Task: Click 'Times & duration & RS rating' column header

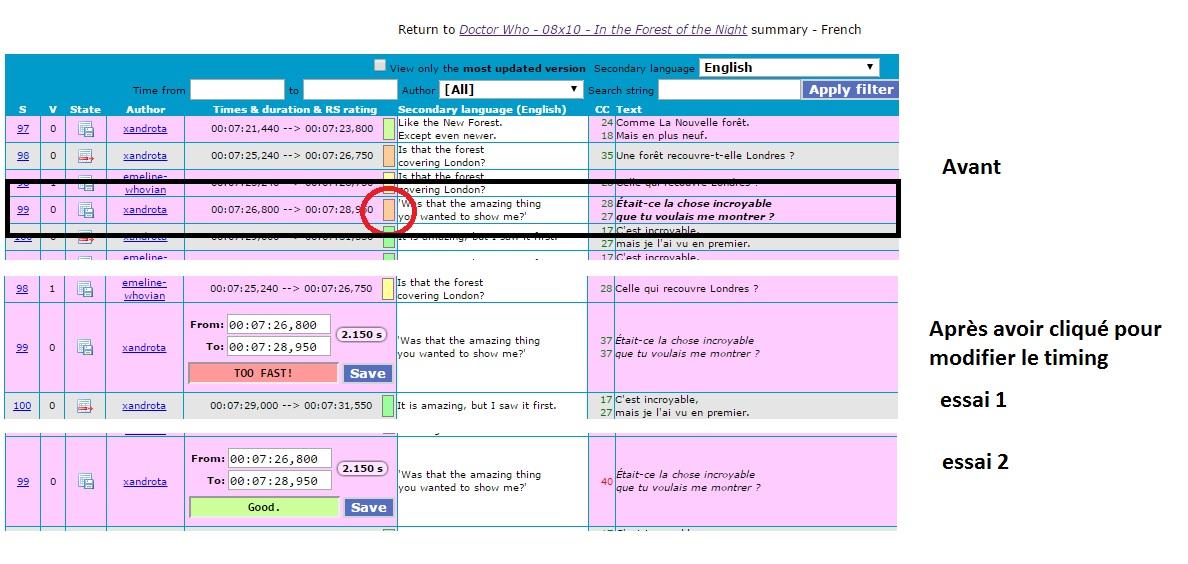Action: (x=295, y=109)
